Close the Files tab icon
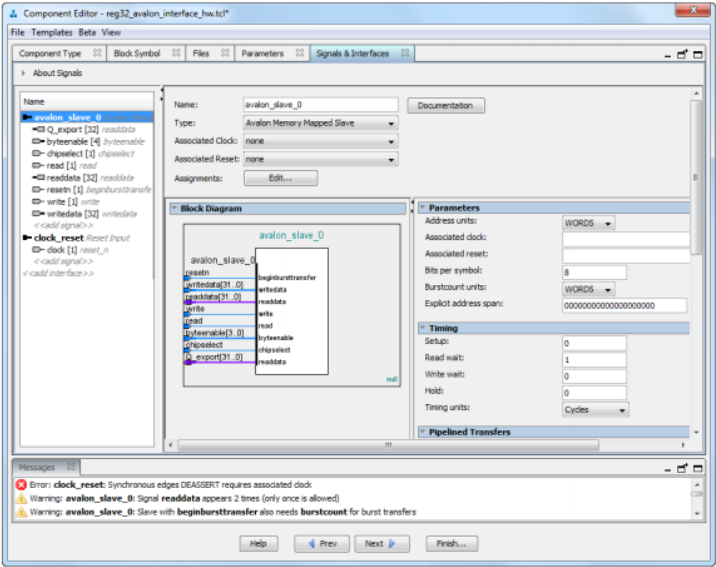This screenshot has height=567, width=716. (x=225, y=53)
